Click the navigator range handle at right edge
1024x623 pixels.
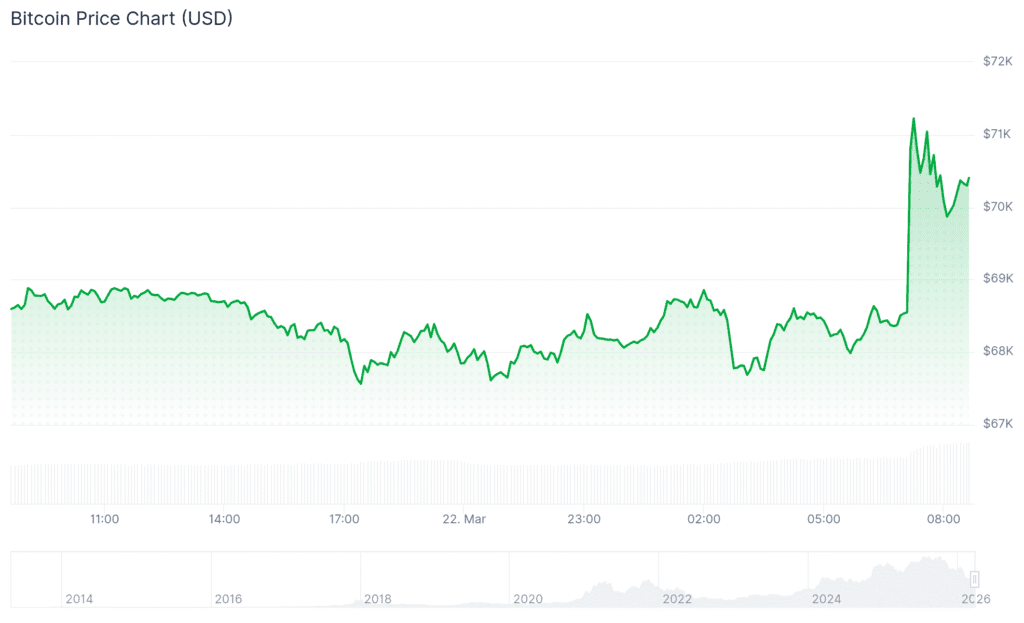click(x=975, y=578)
